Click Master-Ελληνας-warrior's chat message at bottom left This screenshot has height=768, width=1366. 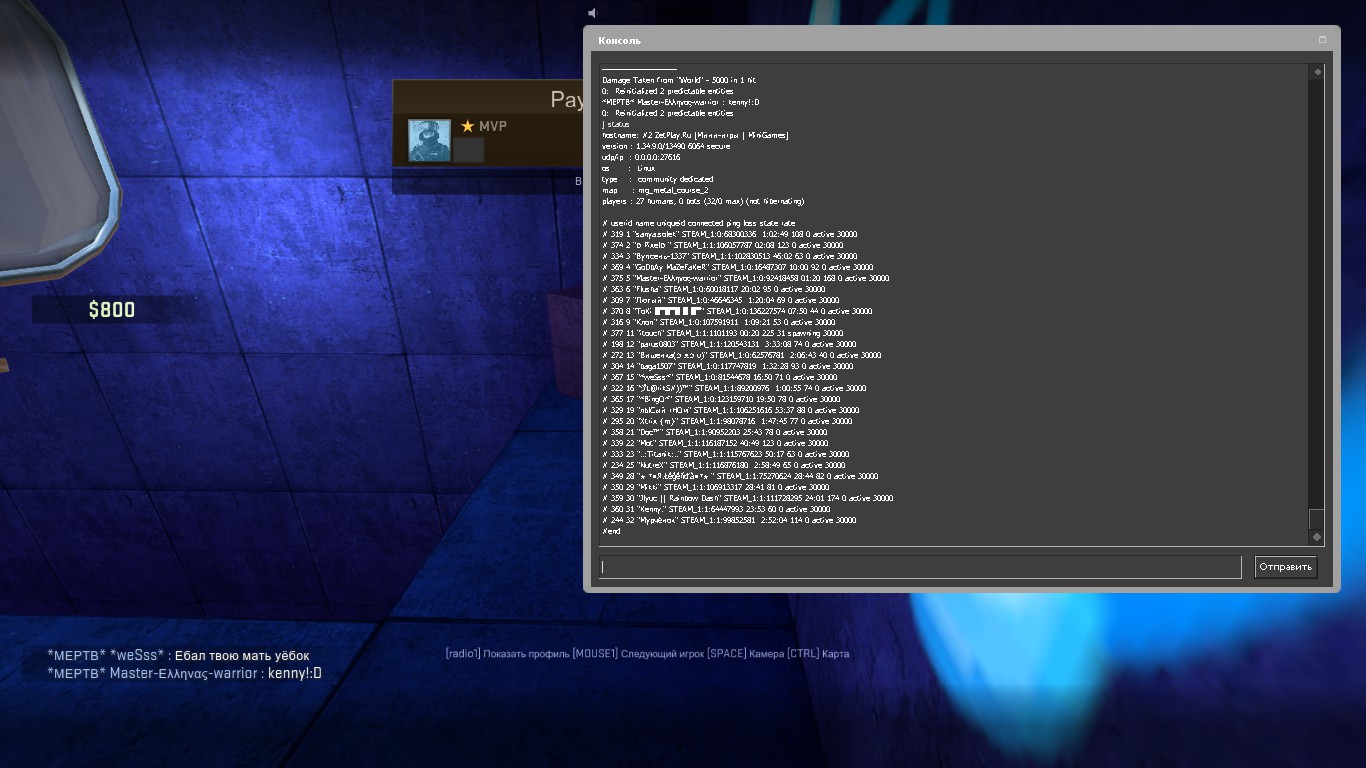coord(184,673)
